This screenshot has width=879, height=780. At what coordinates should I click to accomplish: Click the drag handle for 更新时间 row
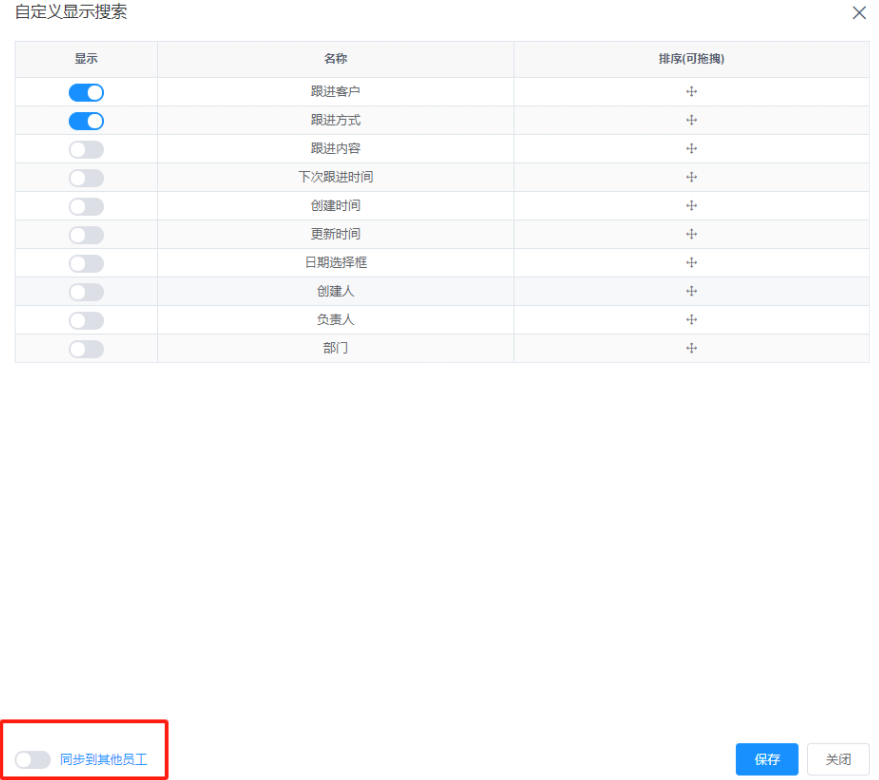pyautogui.click(x=692, y=234)
